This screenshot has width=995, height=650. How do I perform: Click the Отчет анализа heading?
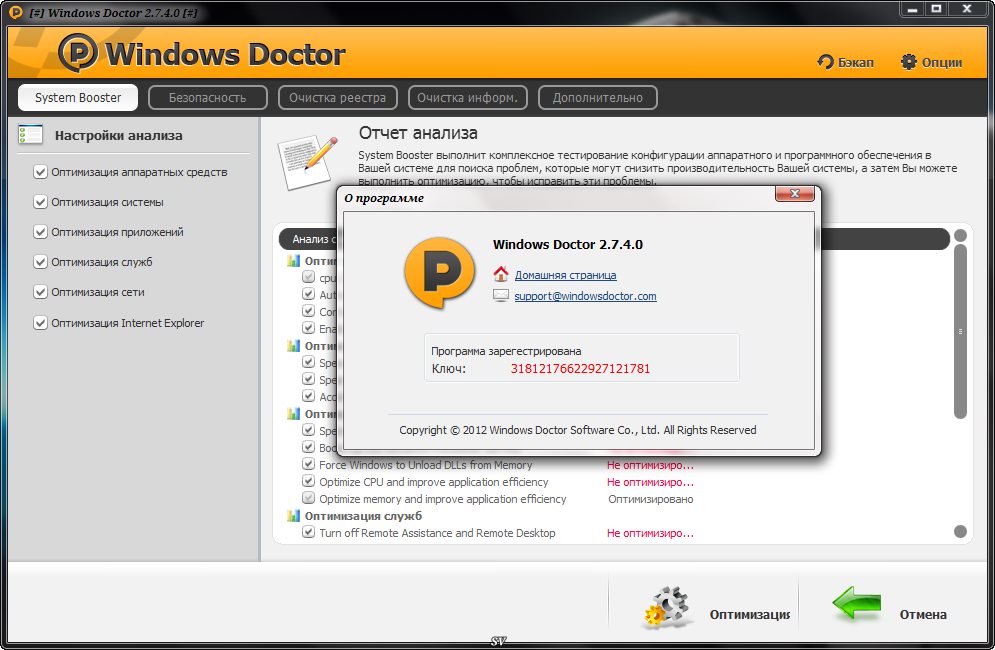(x=418, y=133)
